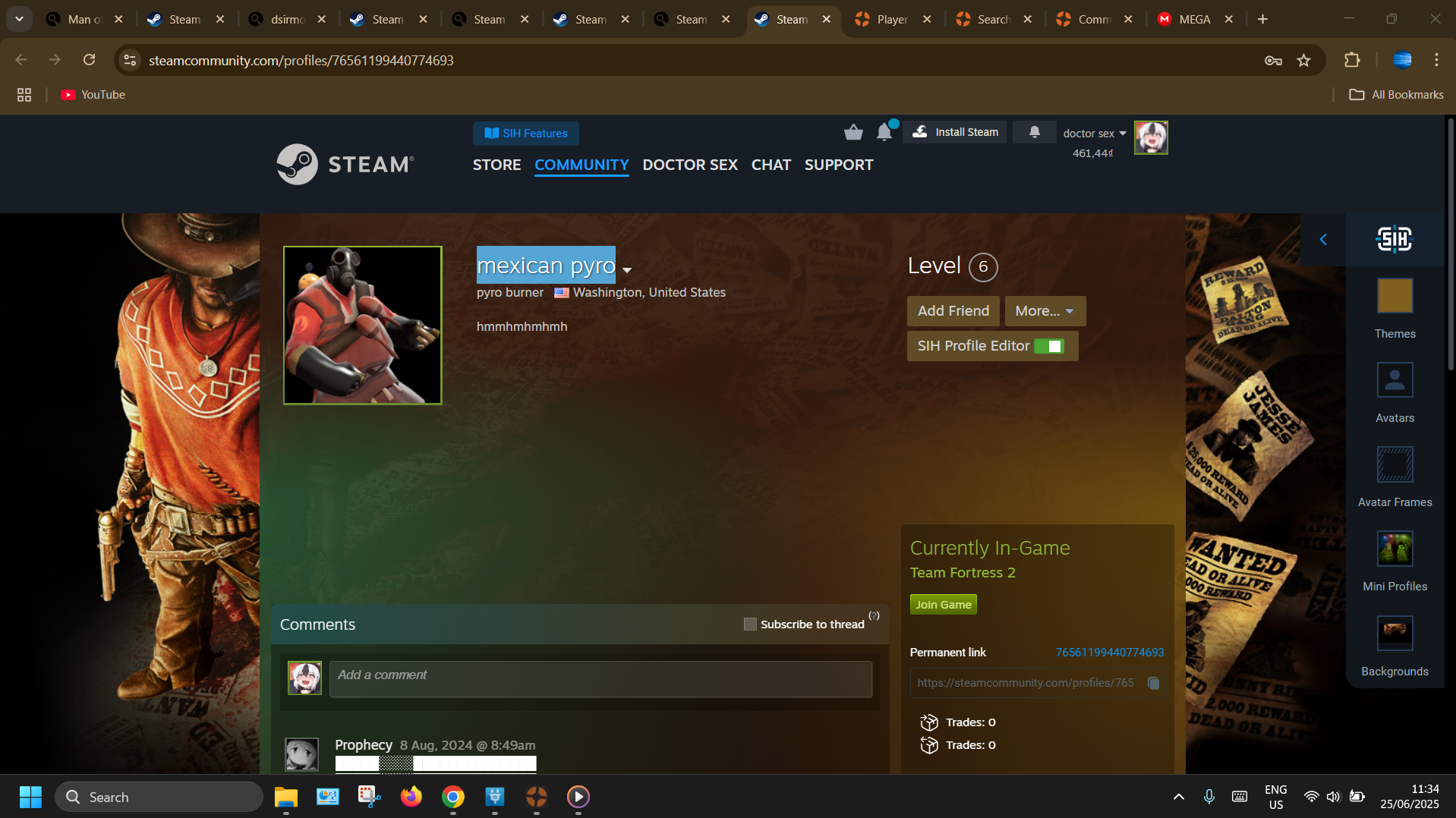
Task: Click the SIH logo in side panel
Action: [x=1395, y=240]
